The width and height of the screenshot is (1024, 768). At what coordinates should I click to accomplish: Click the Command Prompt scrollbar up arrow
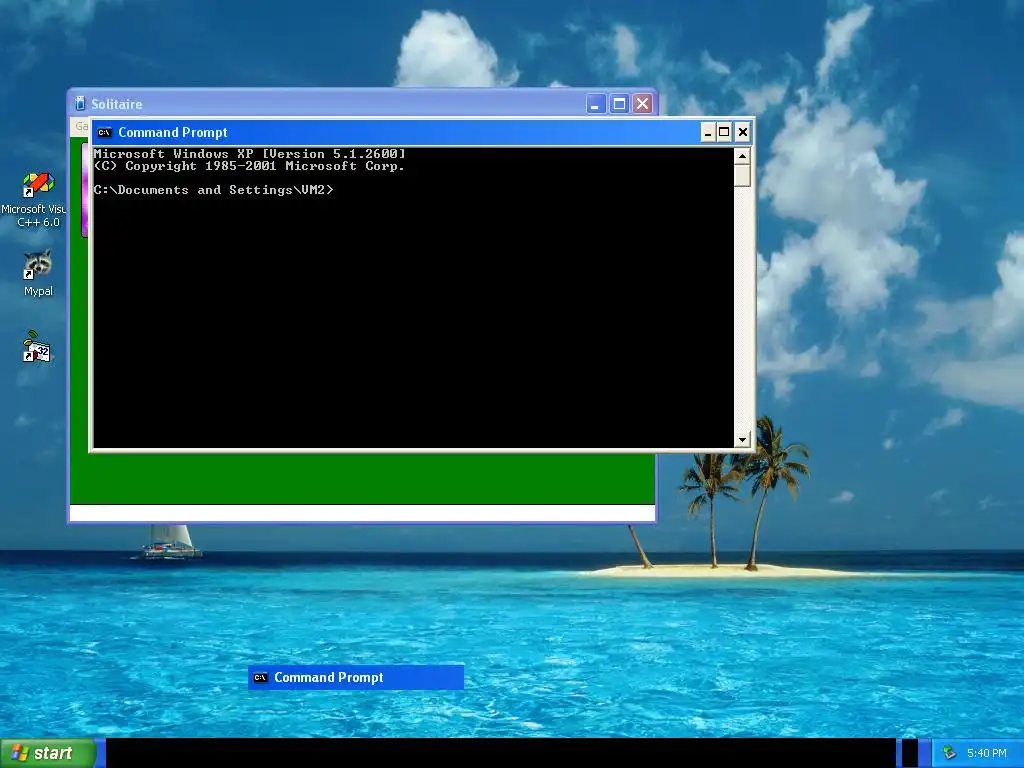coord(742,156)
